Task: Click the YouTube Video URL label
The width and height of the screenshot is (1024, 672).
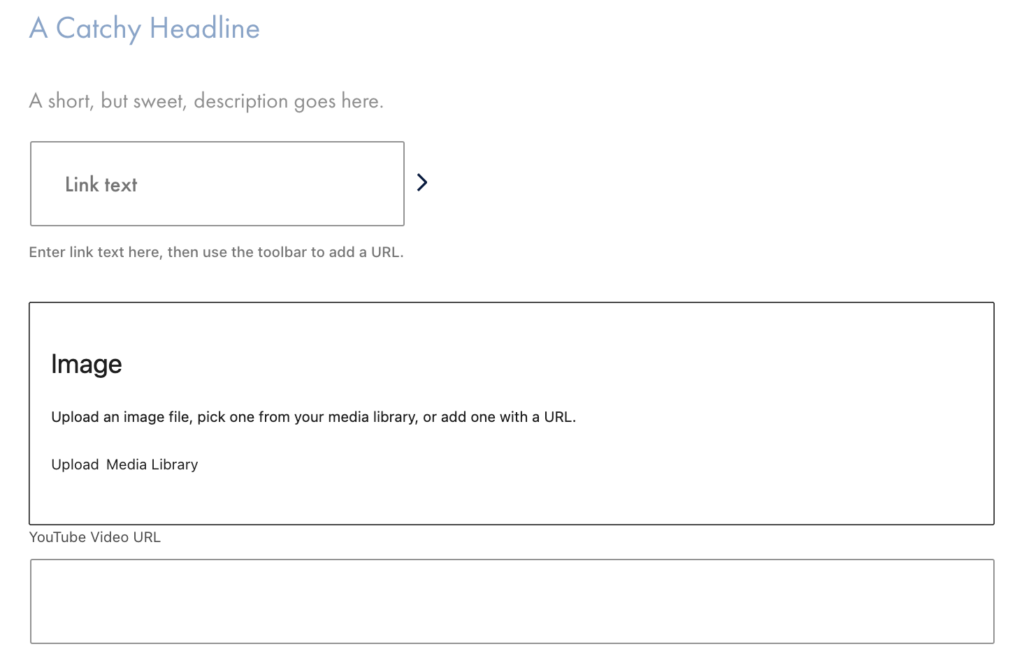Action: pyautogui.click(x=95, y=537)
